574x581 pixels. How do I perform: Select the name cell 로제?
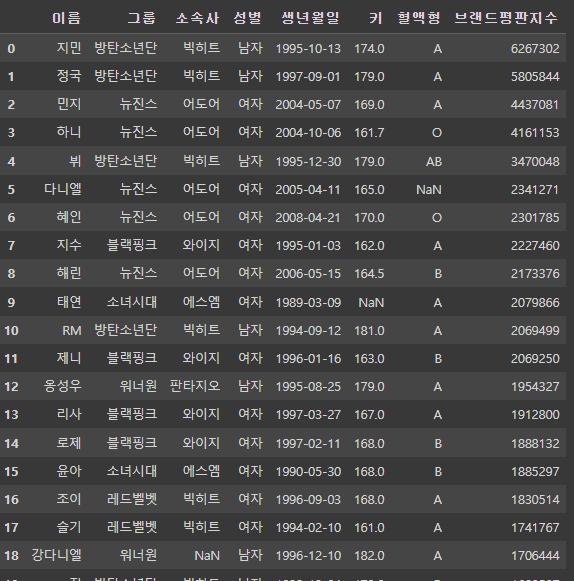point(69,443)
